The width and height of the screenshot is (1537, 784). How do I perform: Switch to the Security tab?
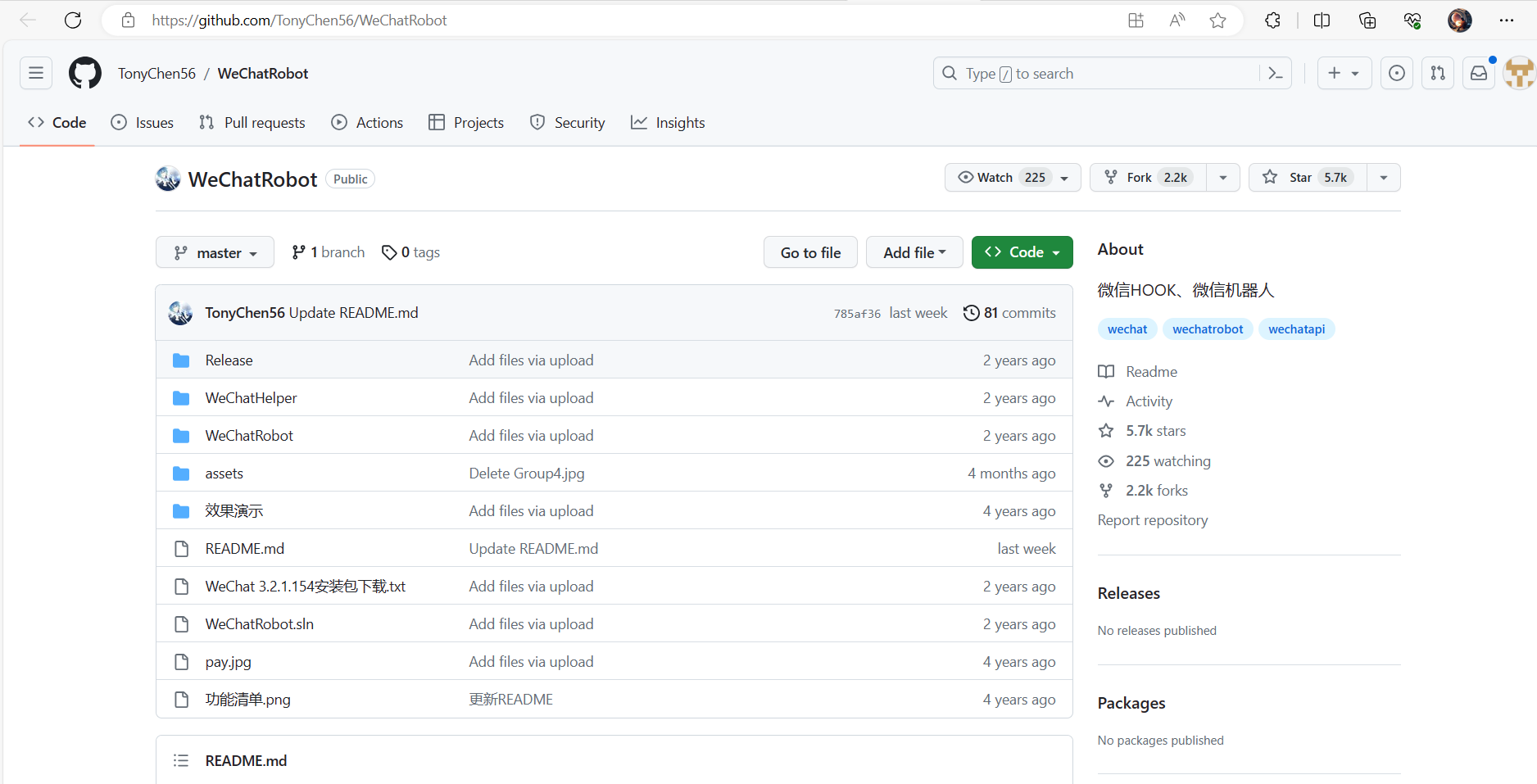(568, 123)
